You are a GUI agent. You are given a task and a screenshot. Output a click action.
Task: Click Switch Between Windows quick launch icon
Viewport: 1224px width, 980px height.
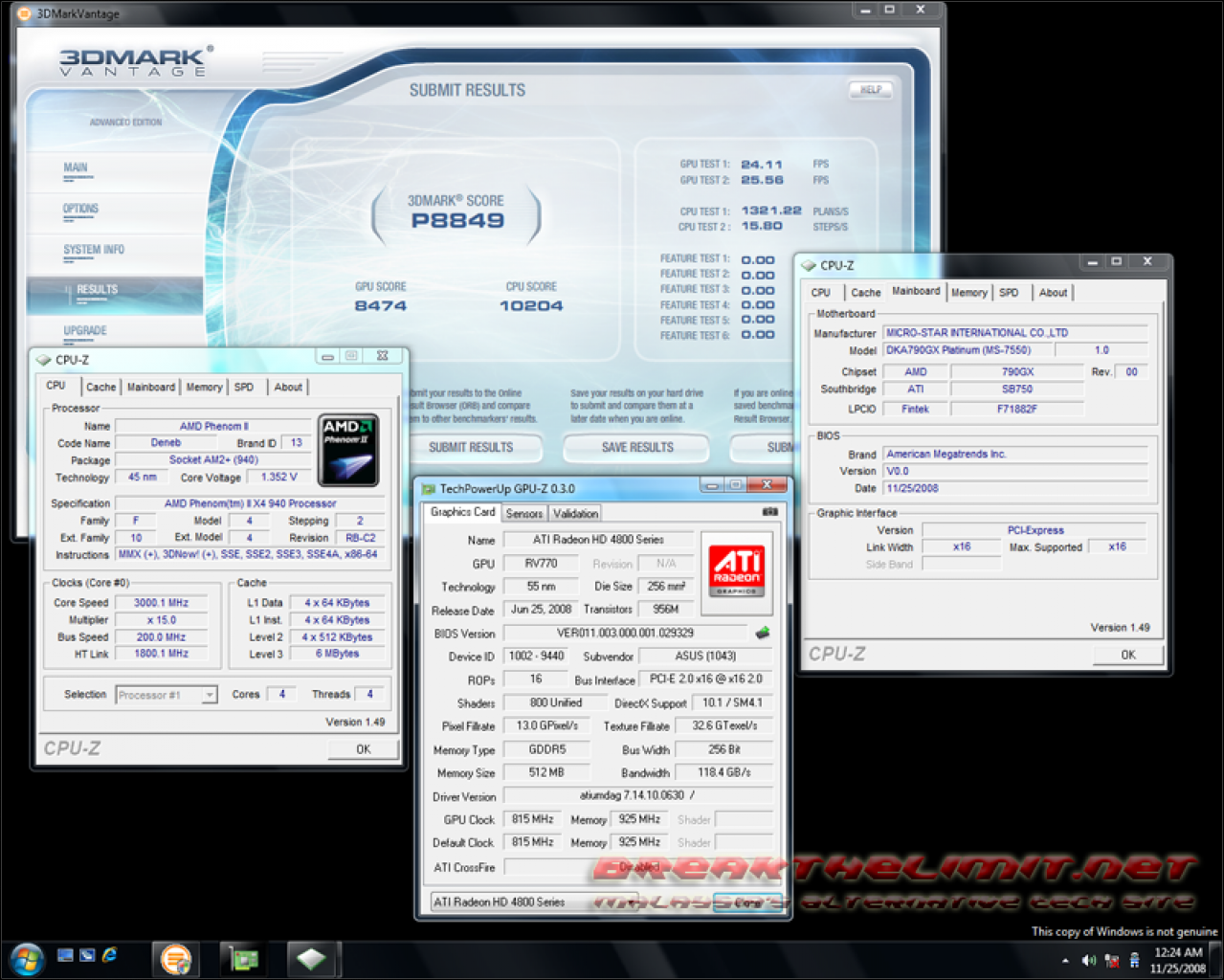point(87,955)
